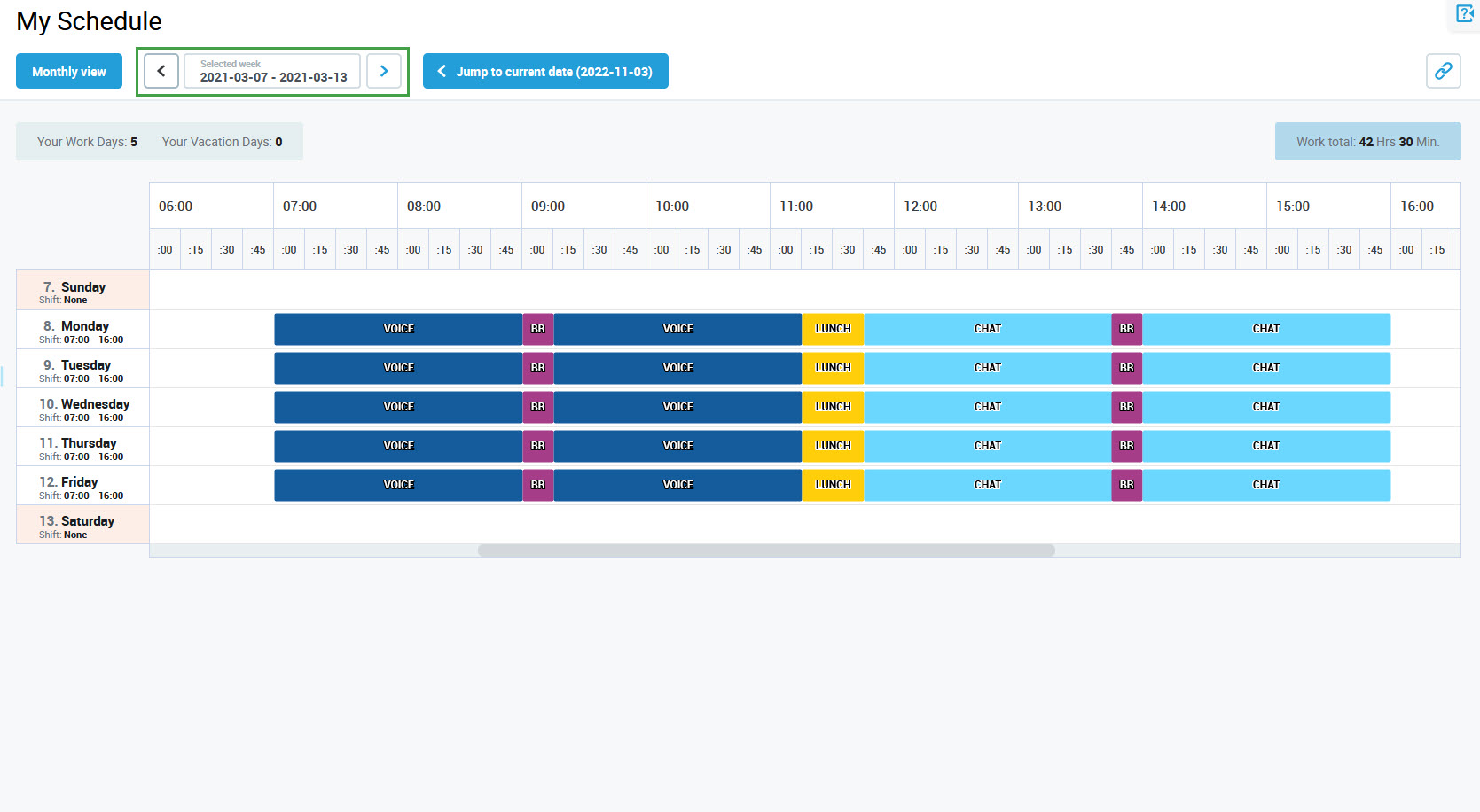Click Friday's afternoon BR break
1480x812 pixels.
click(x=1126, y=485)
